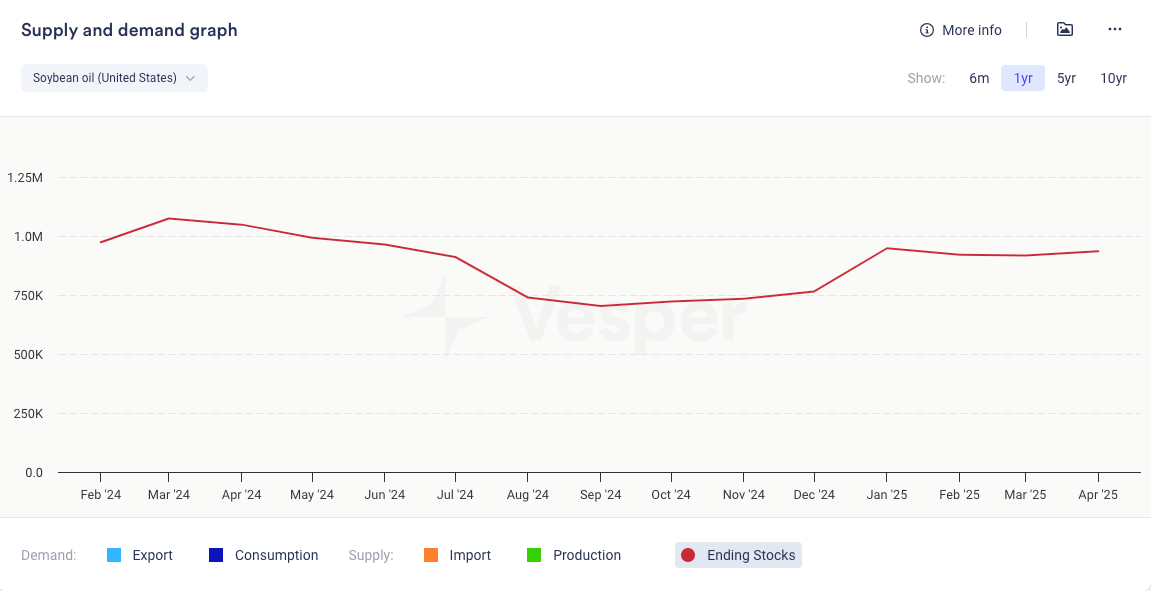The width and height of the screenshot is (1151, 591).
Task: Click the light blue Export legend square
Action: point(114,555)
